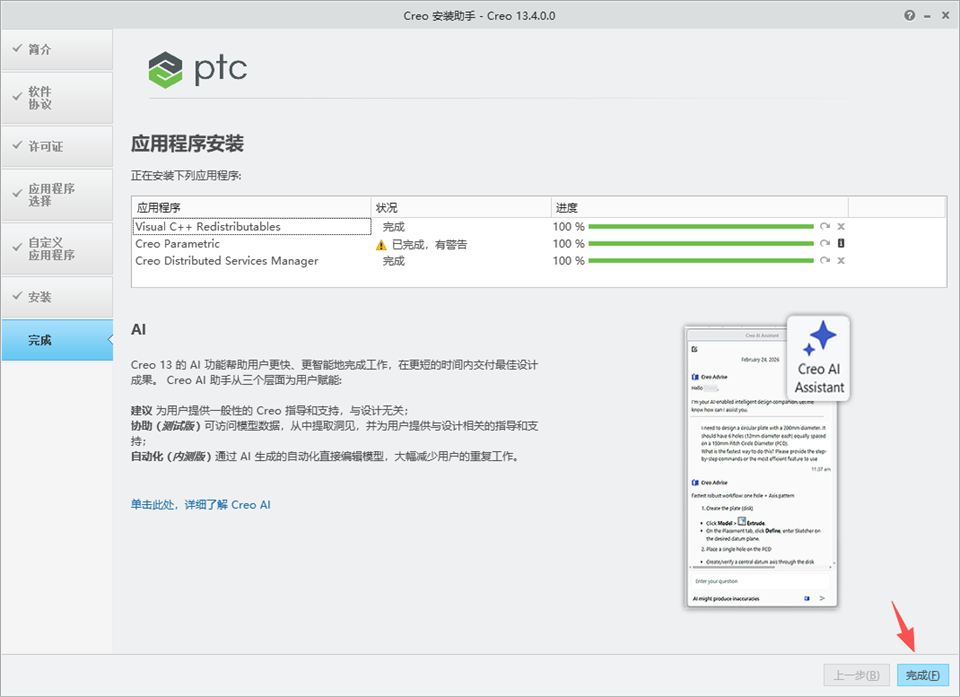Select the 简介 step in sidebar

pyautogui.click(x=57, y=49)
